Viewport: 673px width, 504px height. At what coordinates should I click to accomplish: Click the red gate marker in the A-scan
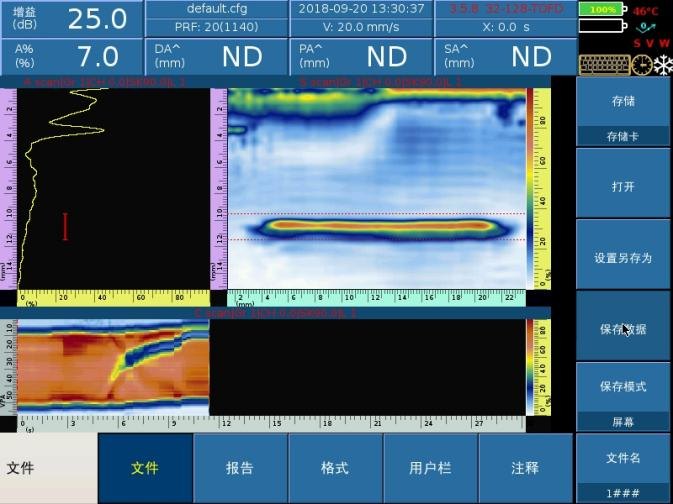pyautogui.click(x=65, y=227)
